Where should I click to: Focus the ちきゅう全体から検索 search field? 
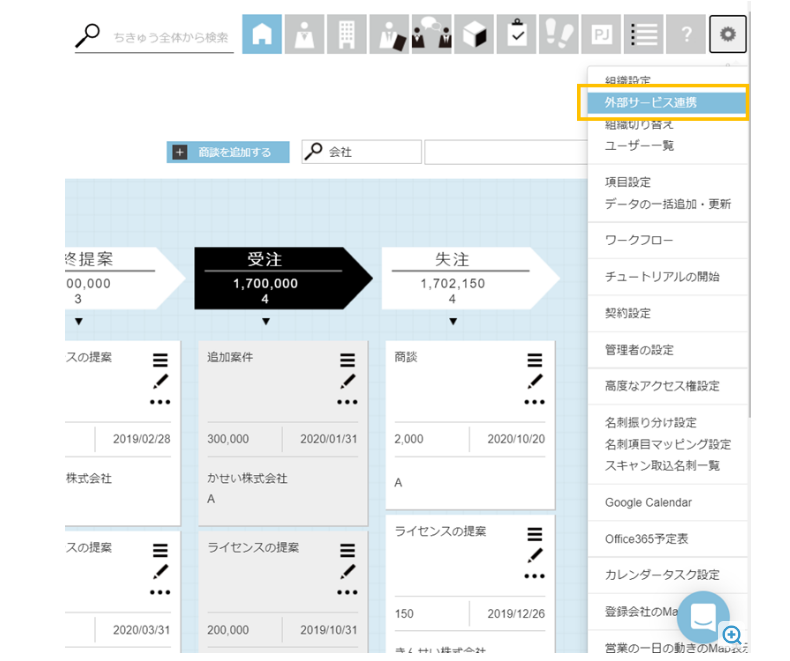coord(171,38)
